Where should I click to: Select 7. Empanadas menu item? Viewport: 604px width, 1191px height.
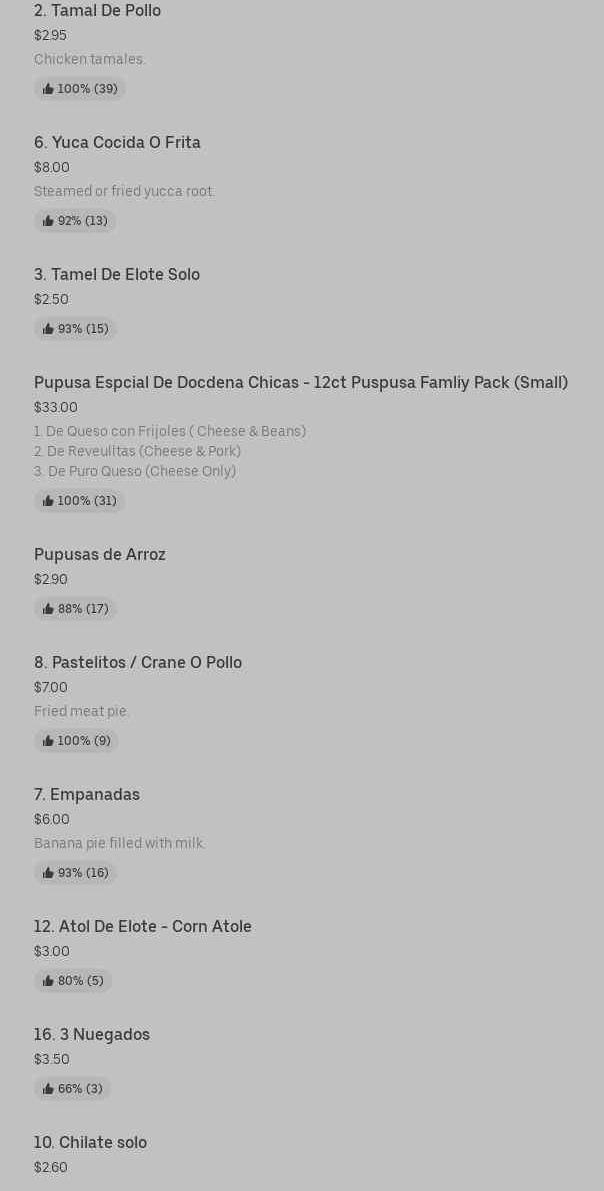[87, 795]
